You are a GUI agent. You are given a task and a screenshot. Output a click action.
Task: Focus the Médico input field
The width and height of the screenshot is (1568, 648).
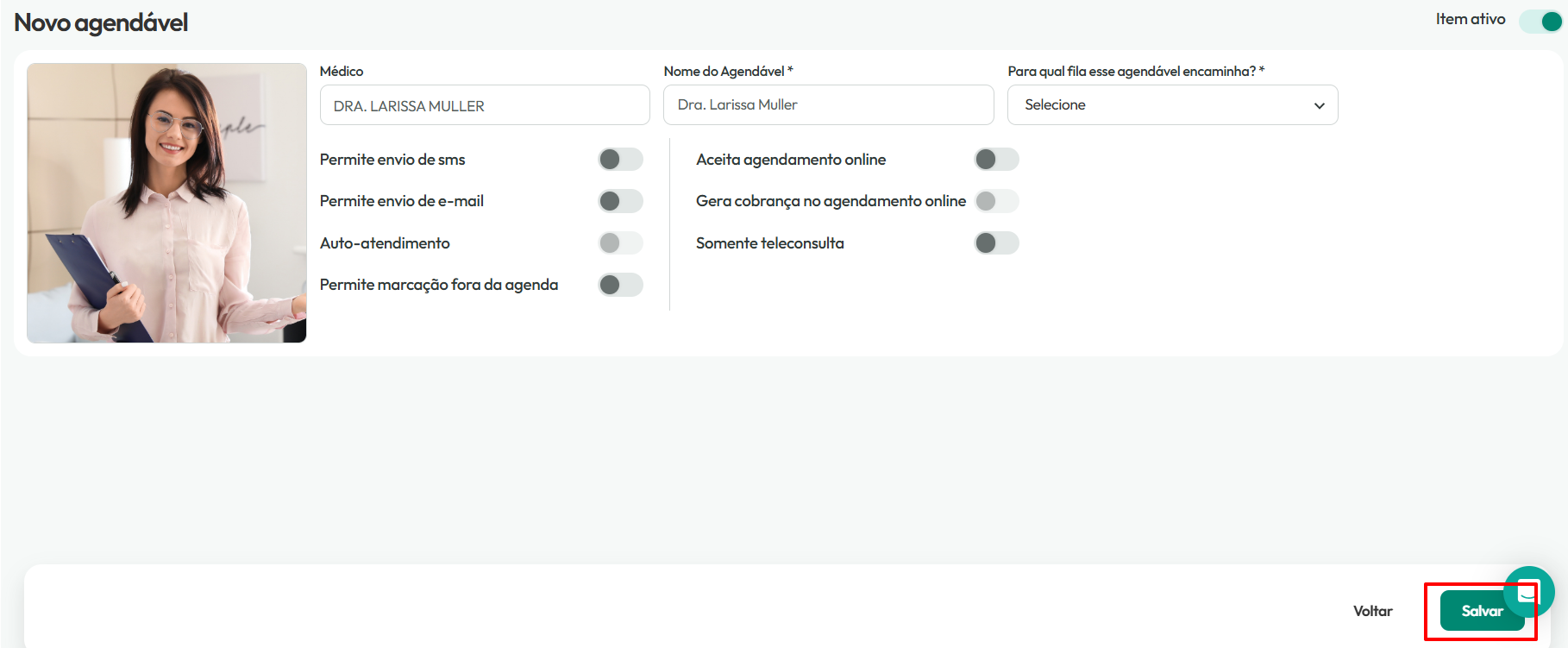tap(485, 105)
